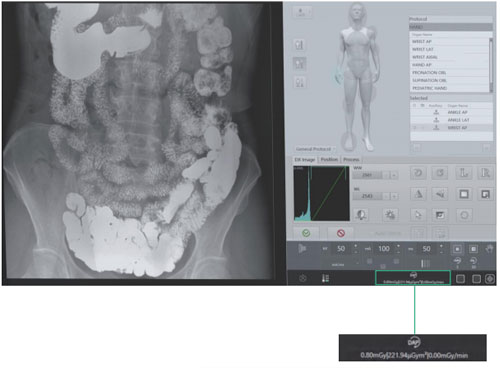This screenshot has width=500, height=368.
Task: Add the L side marker
Action: click(x=464, y=173)
